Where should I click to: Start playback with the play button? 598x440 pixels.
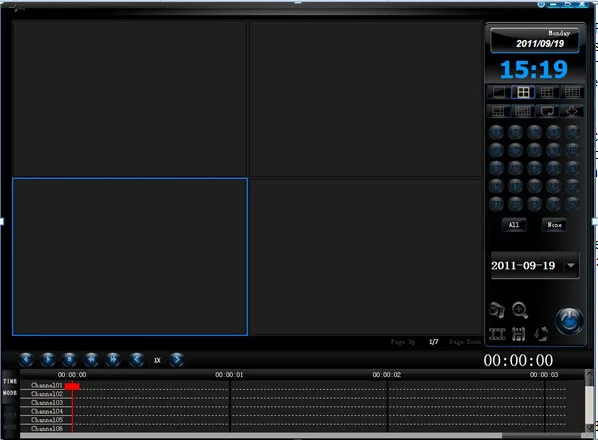[48, 360]
